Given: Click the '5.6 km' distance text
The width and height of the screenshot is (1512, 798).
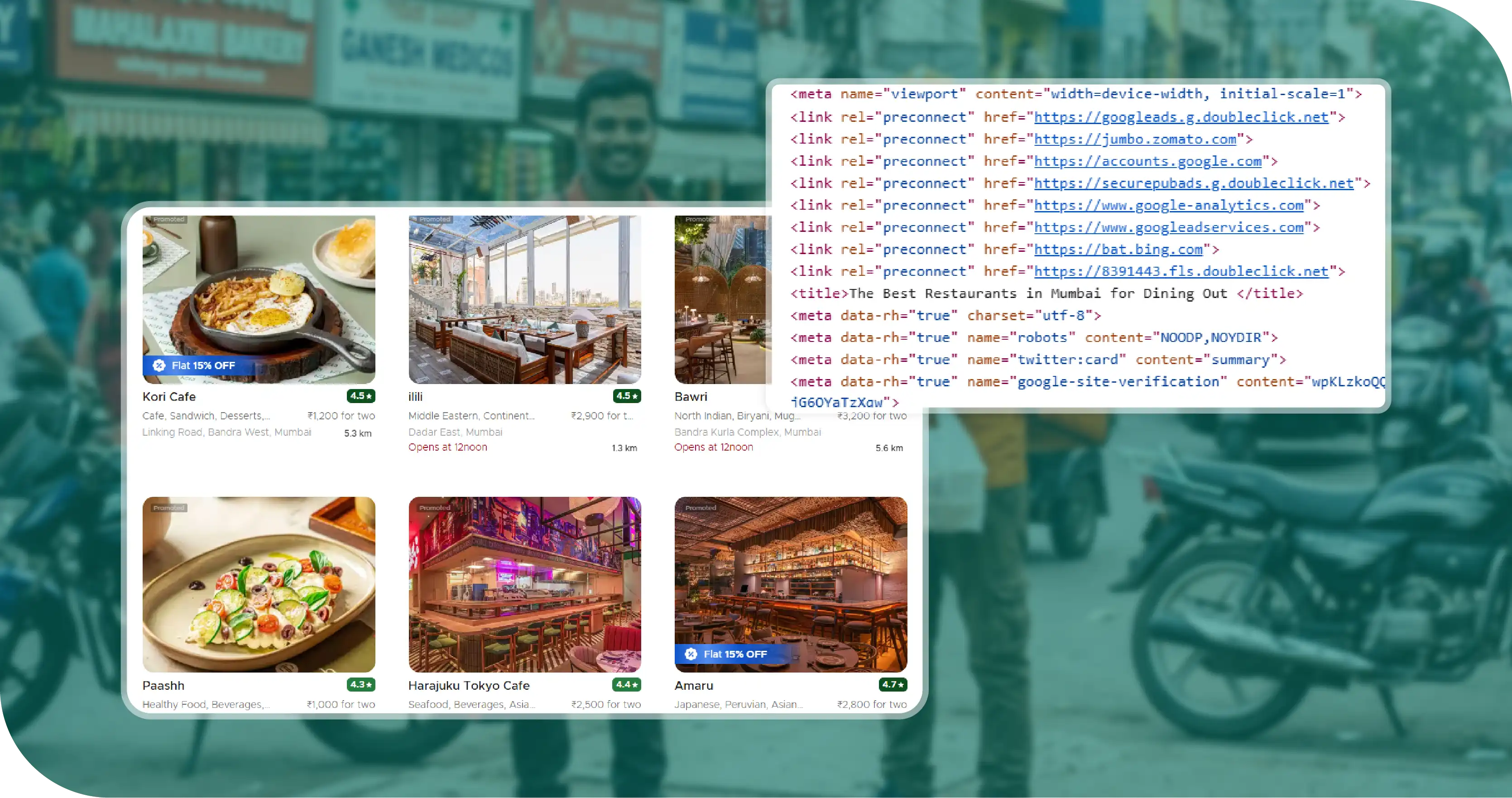Looking at the screenshot, I should coord(889,448).
